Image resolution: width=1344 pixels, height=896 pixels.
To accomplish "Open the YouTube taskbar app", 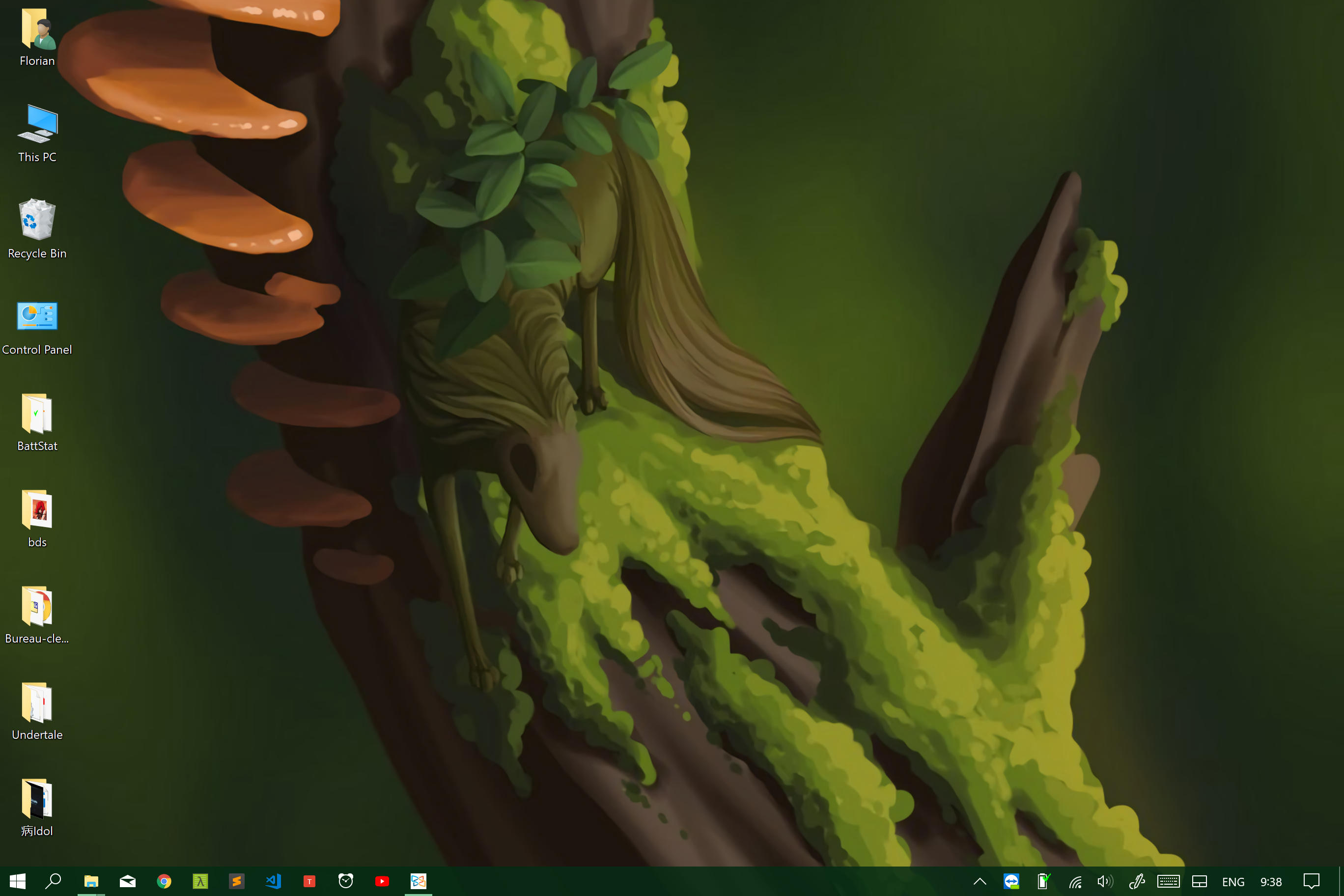I will pos(382,881).
